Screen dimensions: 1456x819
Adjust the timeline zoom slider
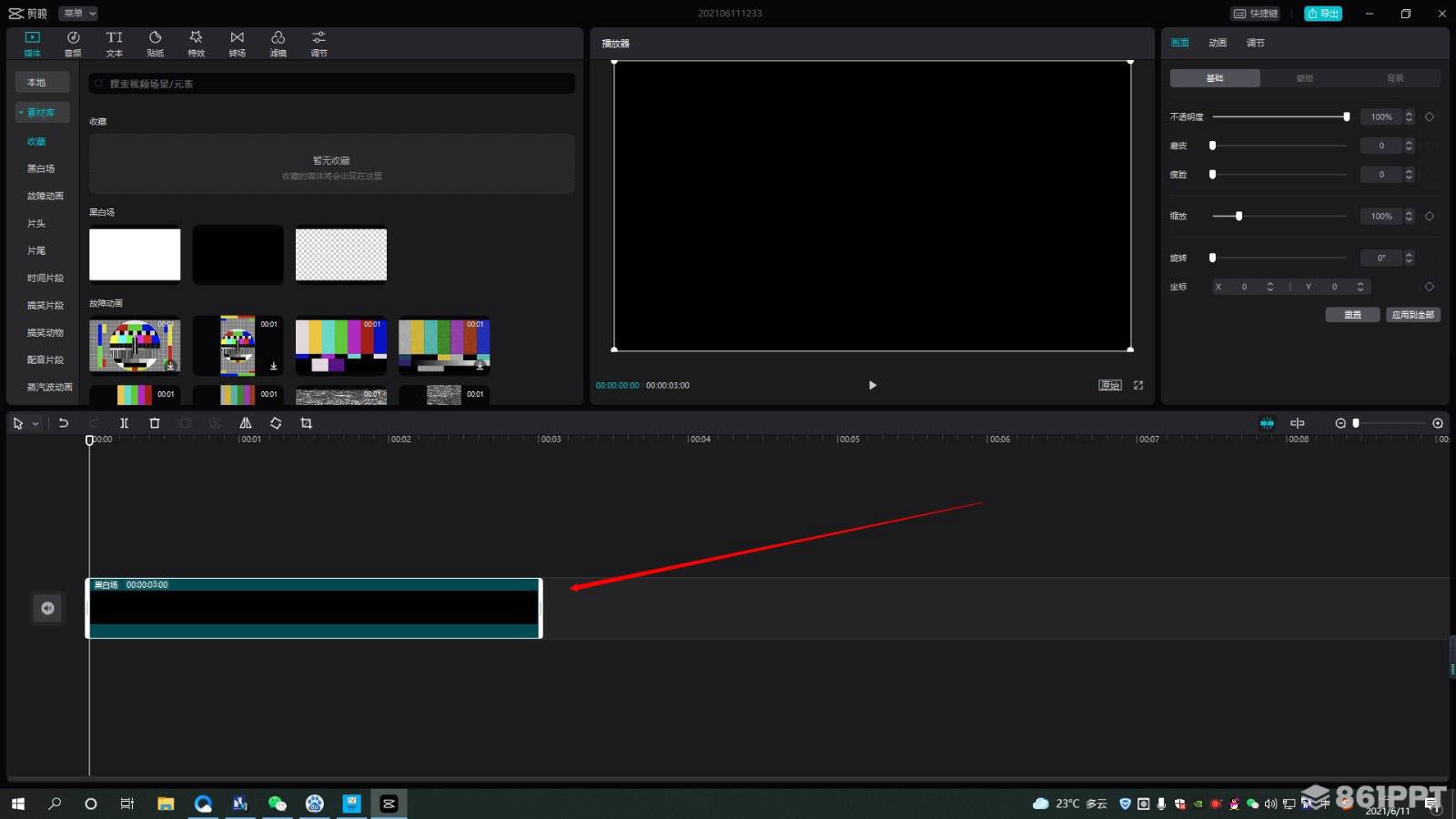click(1390, 423)
